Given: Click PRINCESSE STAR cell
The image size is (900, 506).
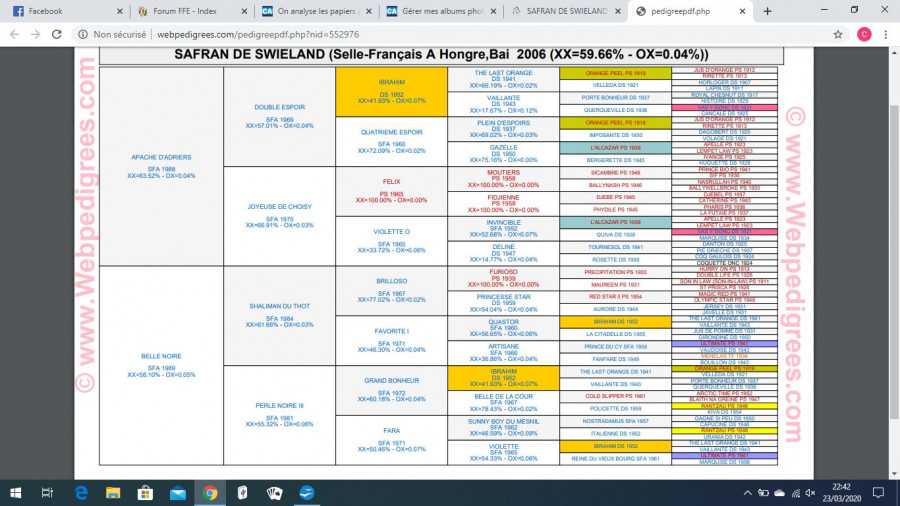Looking at the screenshot, I should pyautogui.click(x=503, y=303).
